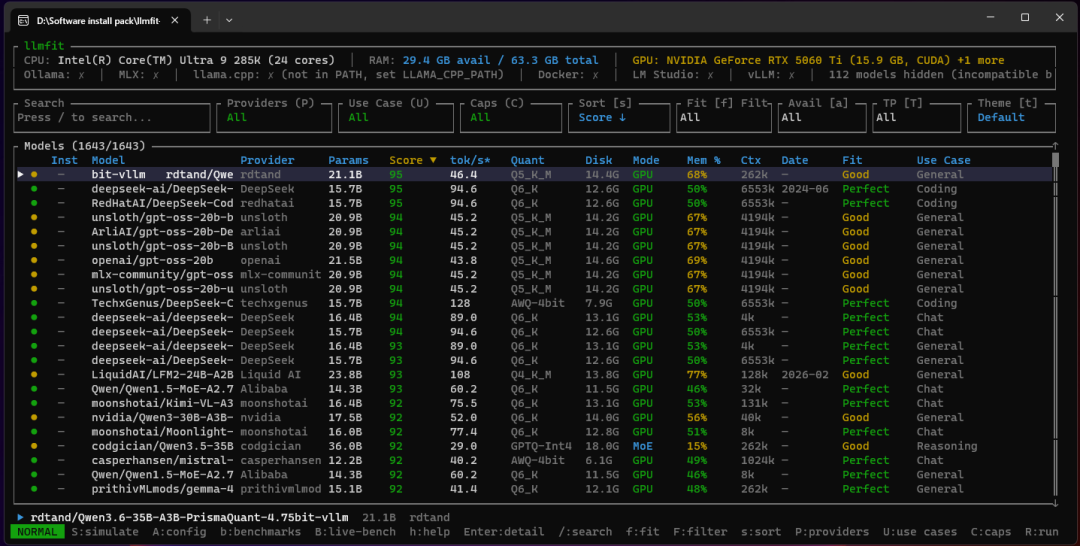Click the R:run shortcut

coord(1041,532)
